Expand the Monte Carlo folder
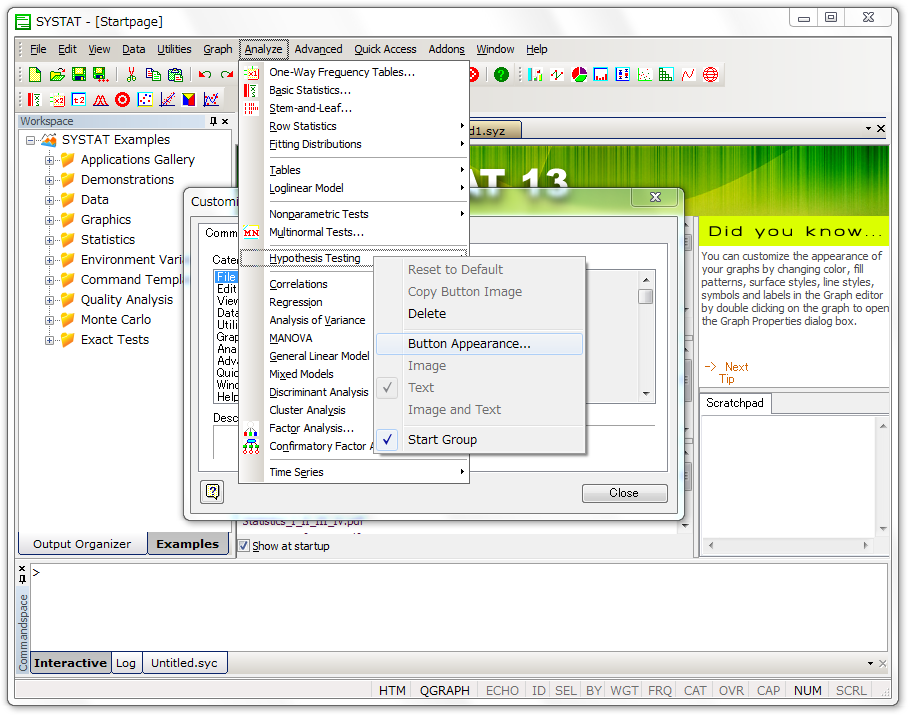Image resolution: width=909 pixels, height=715 pixels. click(49, 320)
